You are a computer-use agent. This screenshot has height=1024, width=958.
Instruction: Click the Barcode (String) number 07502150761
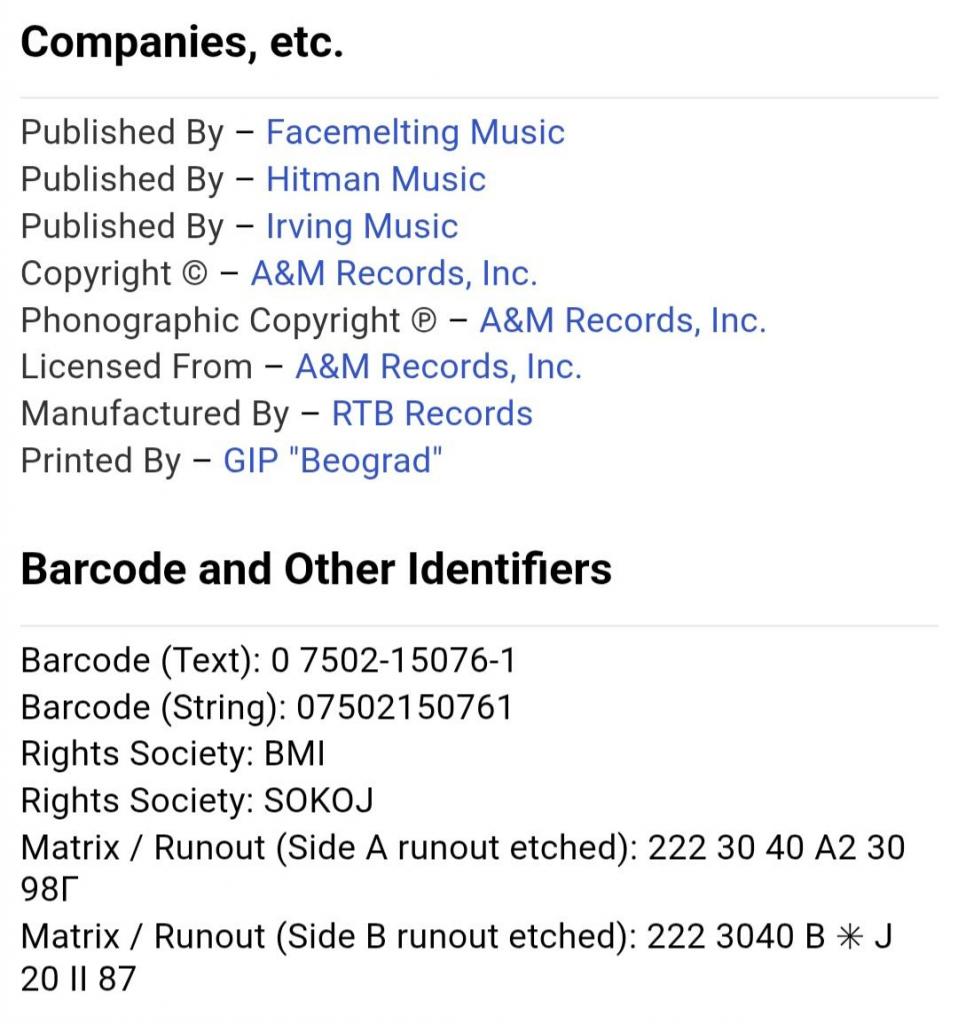pyautogui.click(x=404, y=708)
